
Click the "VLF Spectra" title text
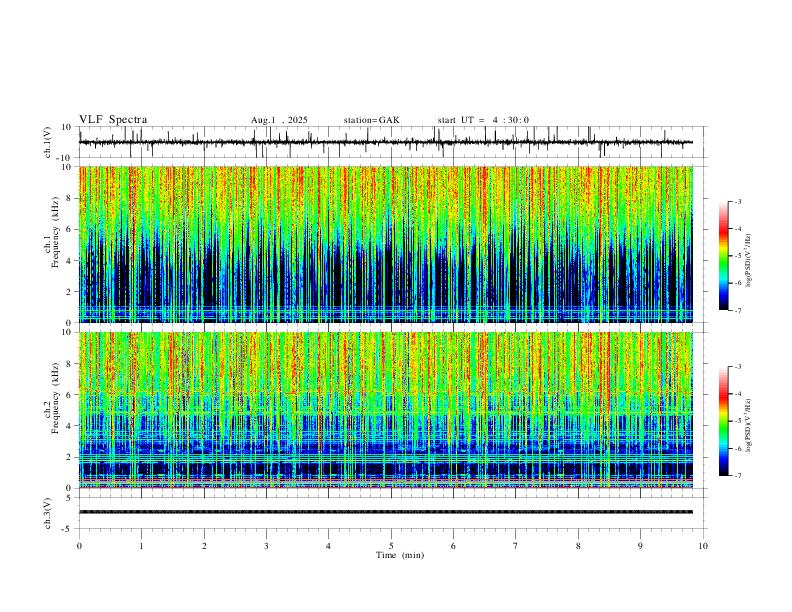point(113,120)
